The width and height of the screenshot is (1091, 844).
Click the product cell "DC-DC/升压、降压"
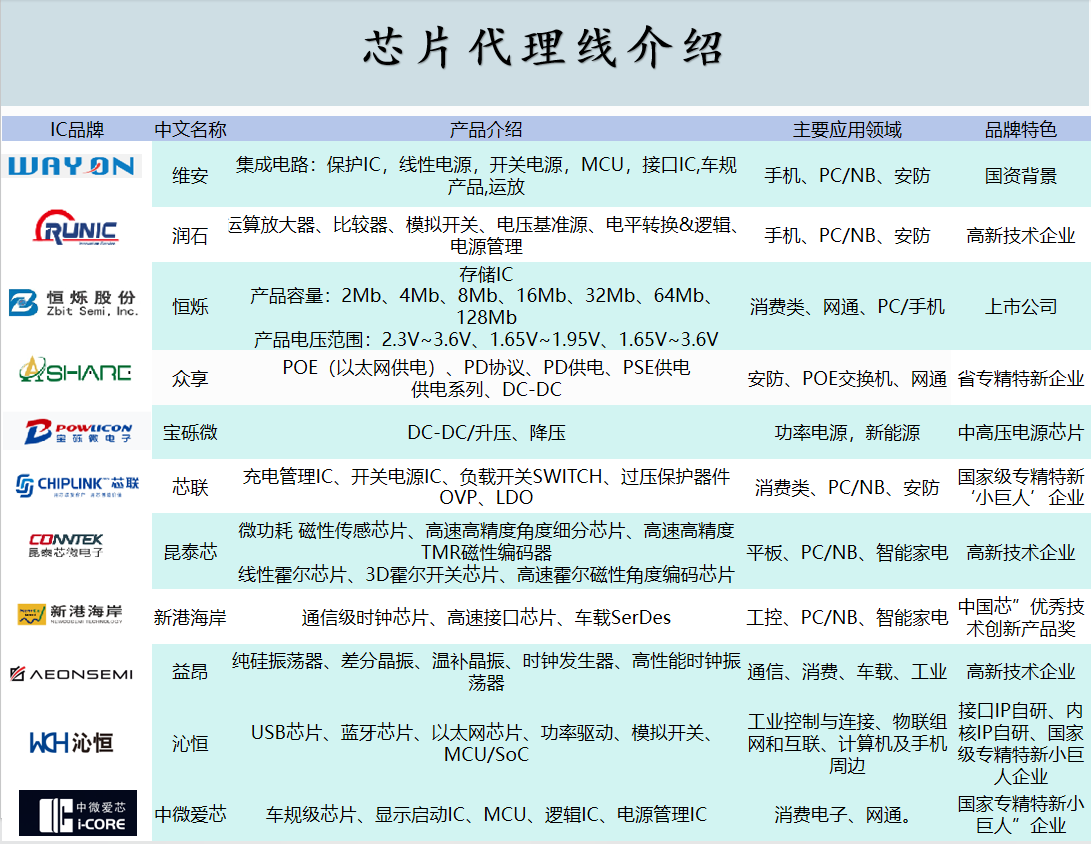coord(486,433)
